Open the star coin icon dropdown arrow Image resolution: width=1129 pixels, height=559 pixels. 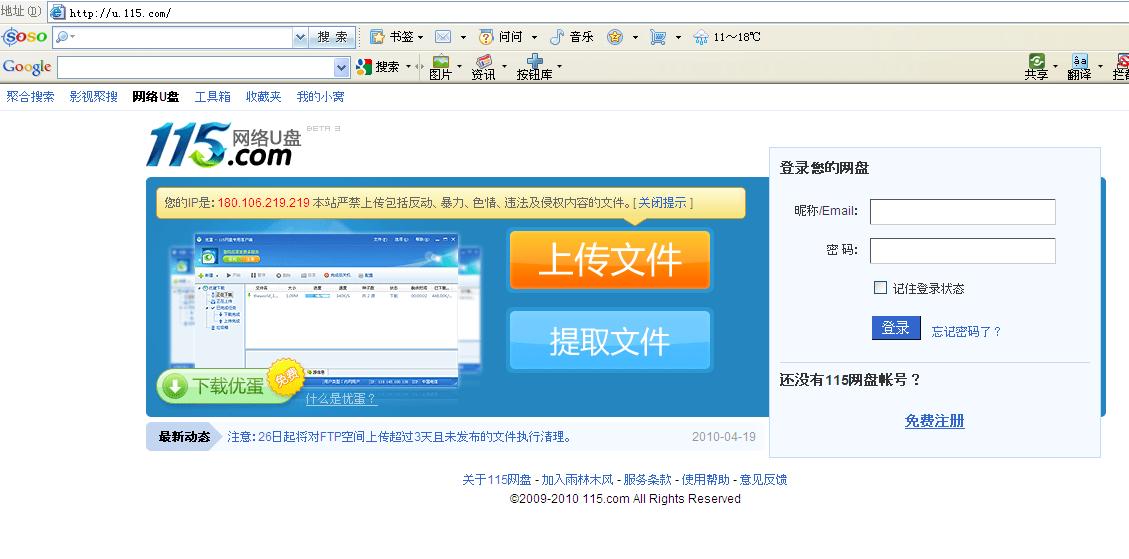(635, 37)
